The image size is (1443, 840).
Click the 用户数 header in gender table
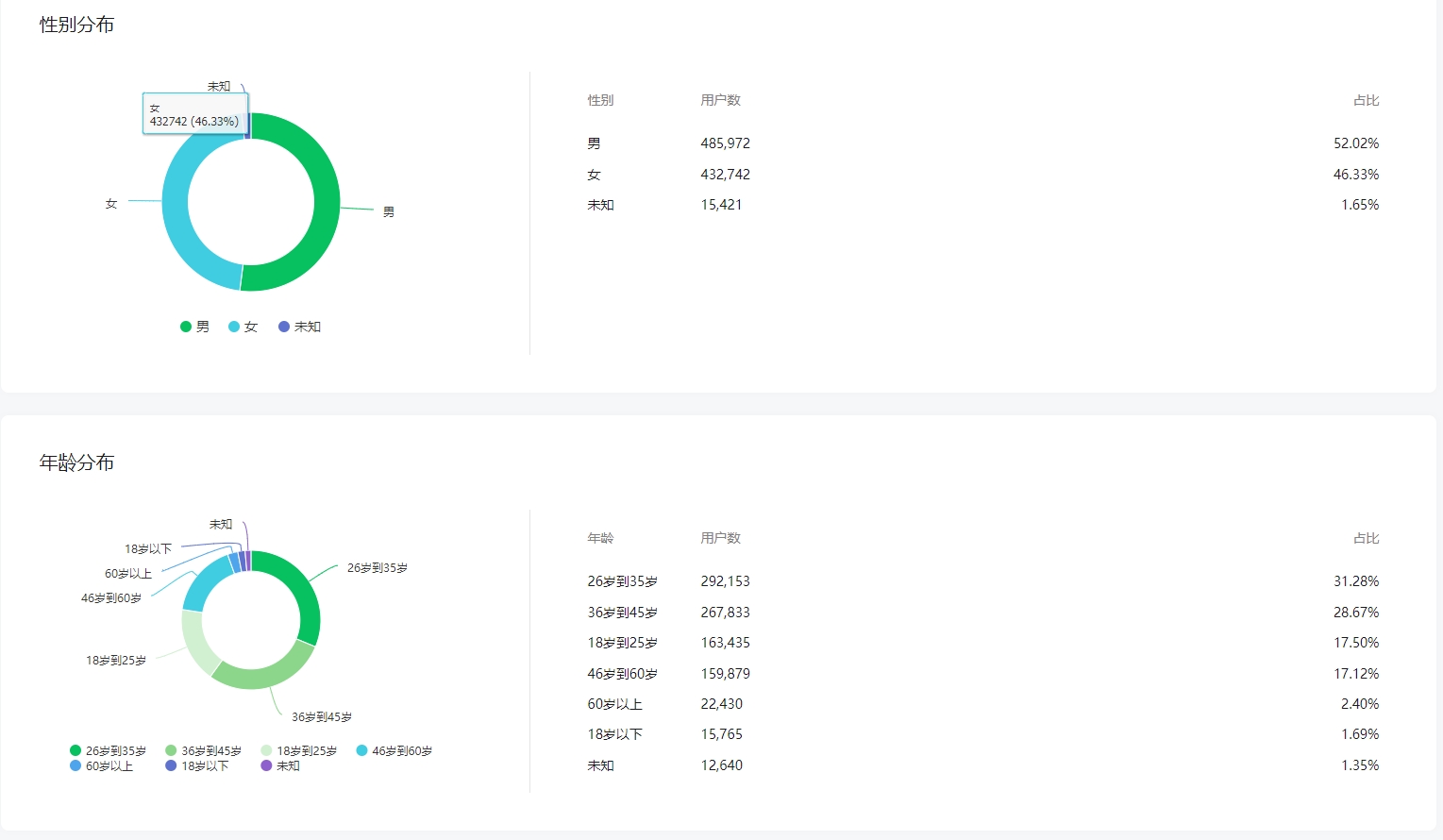(720, 100)
